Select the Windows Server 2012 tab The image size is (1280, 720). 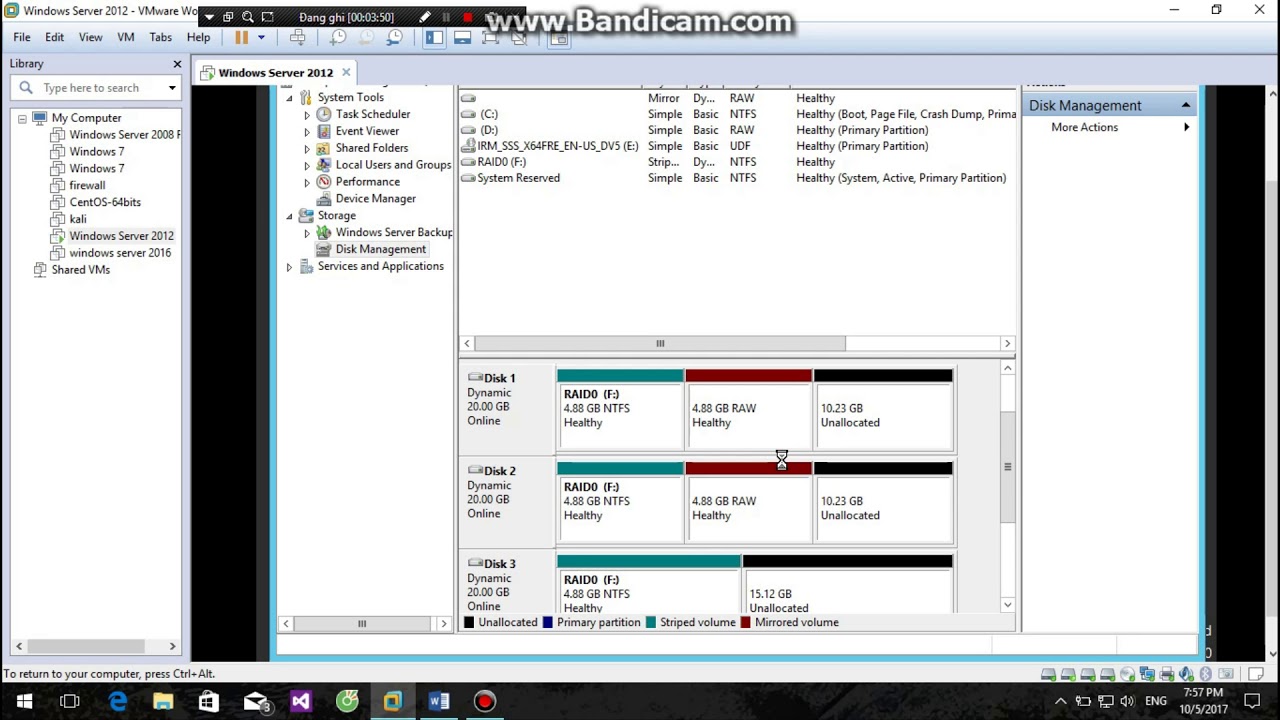[275, 72]
